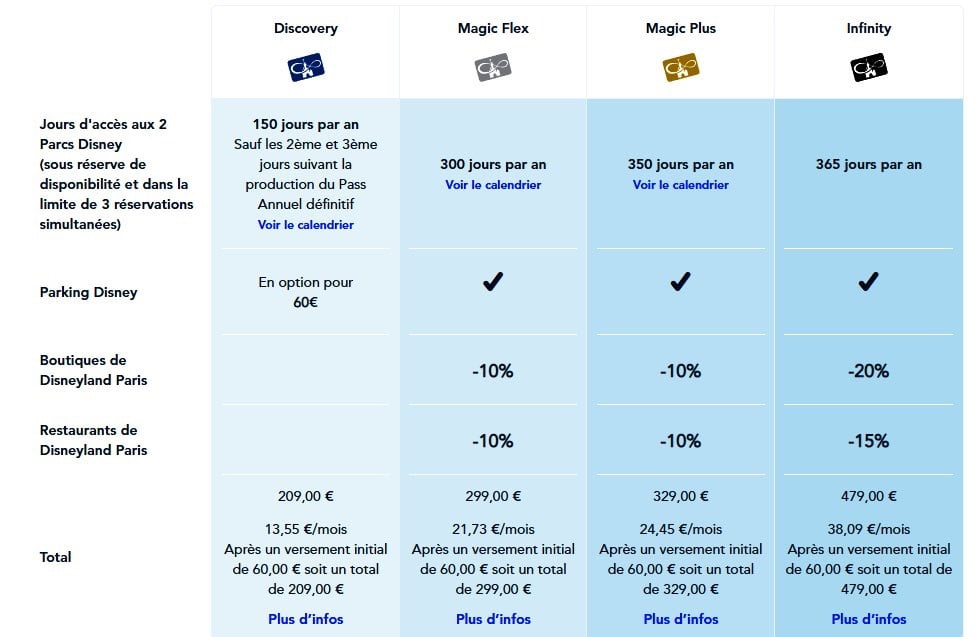Open Plus d'infos for Infinity pass
The height and width of the screenshot is (637, 979).
click(x=868, y=619)
